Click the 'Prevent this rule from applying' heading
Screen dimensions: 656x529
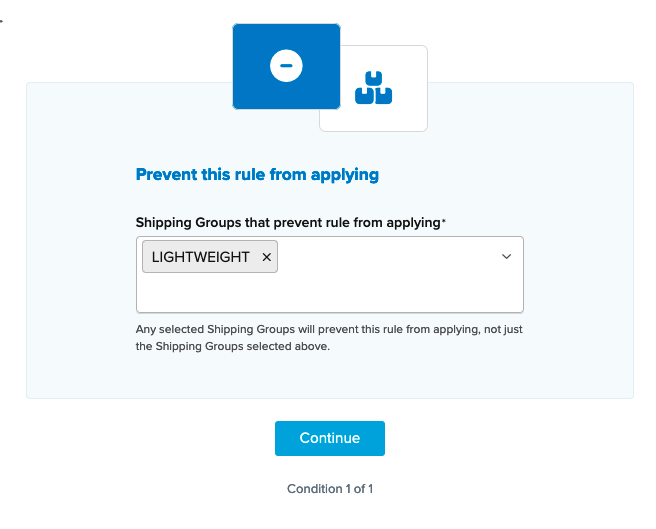(x=257, y=174)
